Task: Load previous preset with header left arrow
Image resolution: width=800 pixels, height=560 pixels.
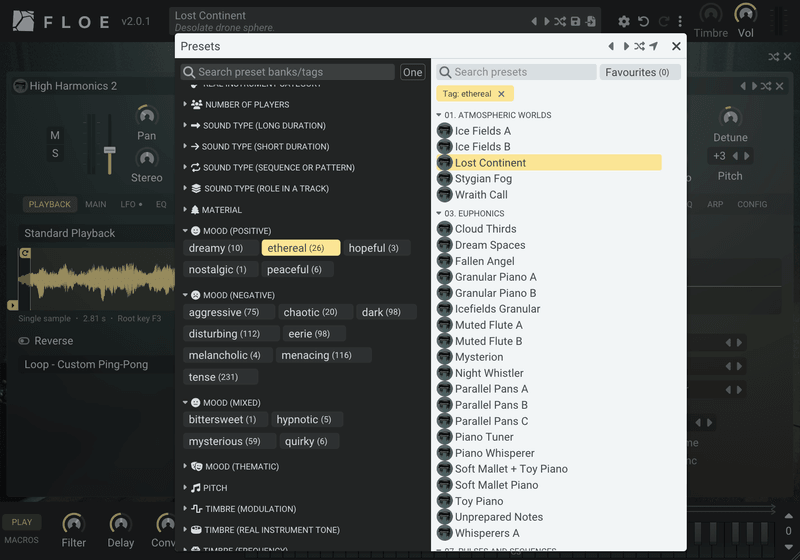Action: 611,46
